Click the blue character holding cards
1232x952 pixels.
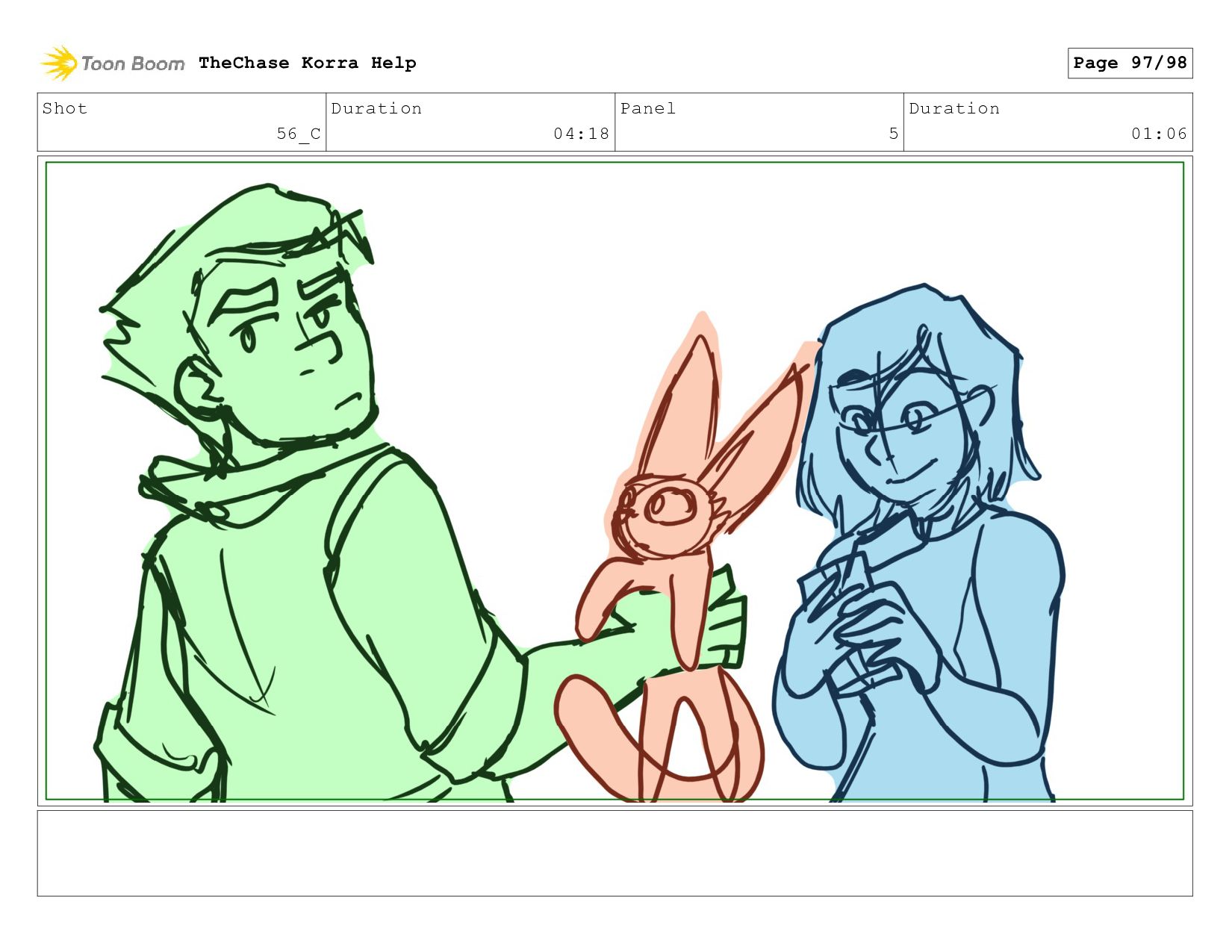(918, 545)
